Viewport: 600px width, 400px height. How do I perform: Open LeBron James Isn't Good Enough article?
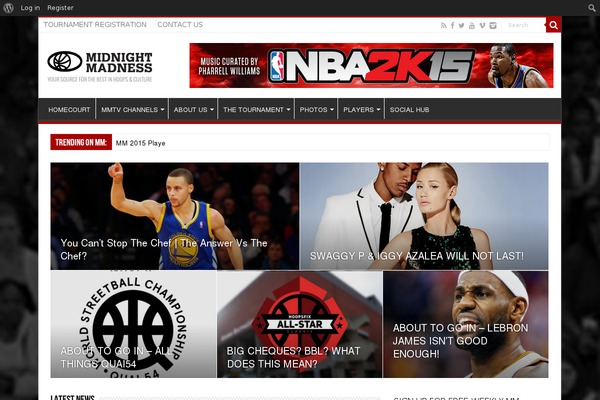tap(466, 324)
